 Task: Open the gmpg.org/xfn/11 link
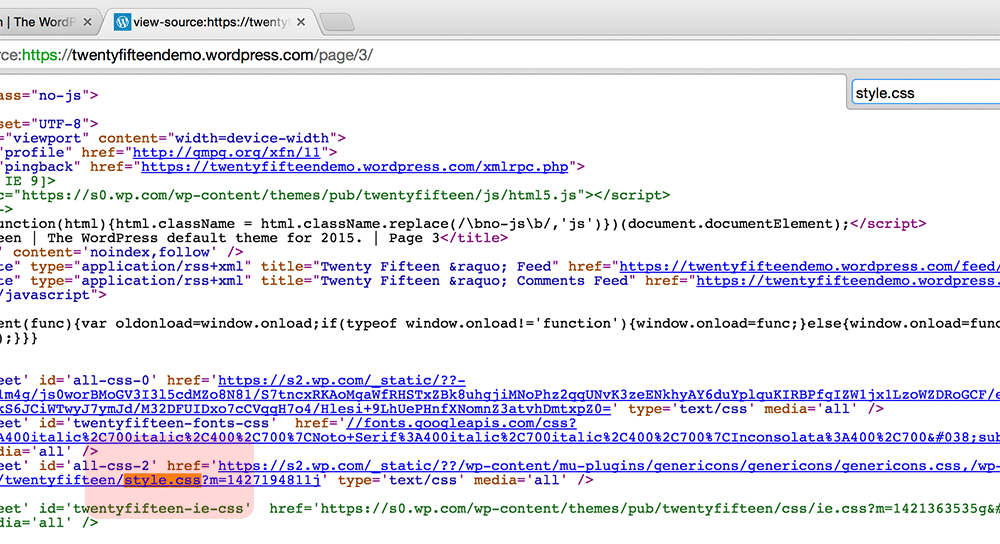click(x=226, y=152)
